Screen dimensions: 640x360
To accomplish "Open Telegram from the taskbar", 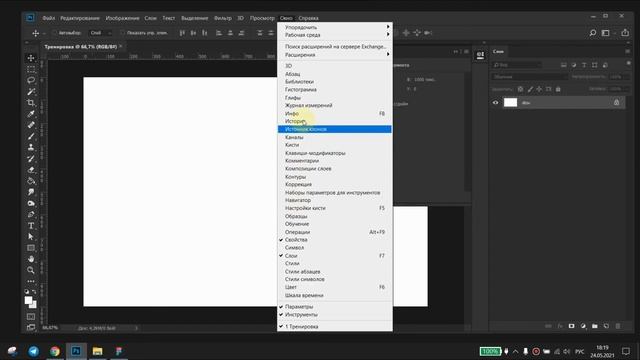I will (x=33, y=351).
